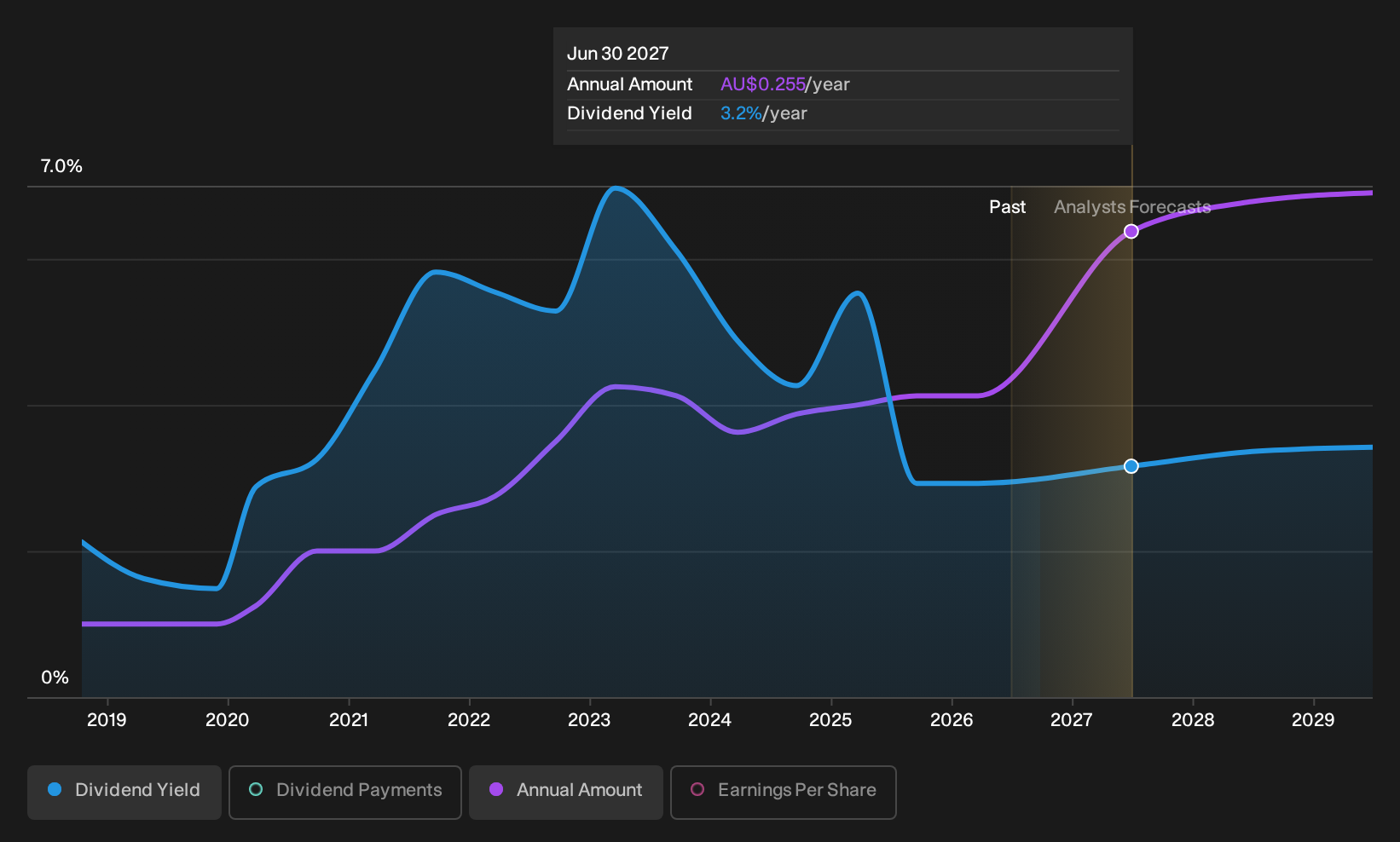The width and height of the screenshot is (1400, 842).
Task: Click the 2019 label on the x-axis
Action: 107,719
